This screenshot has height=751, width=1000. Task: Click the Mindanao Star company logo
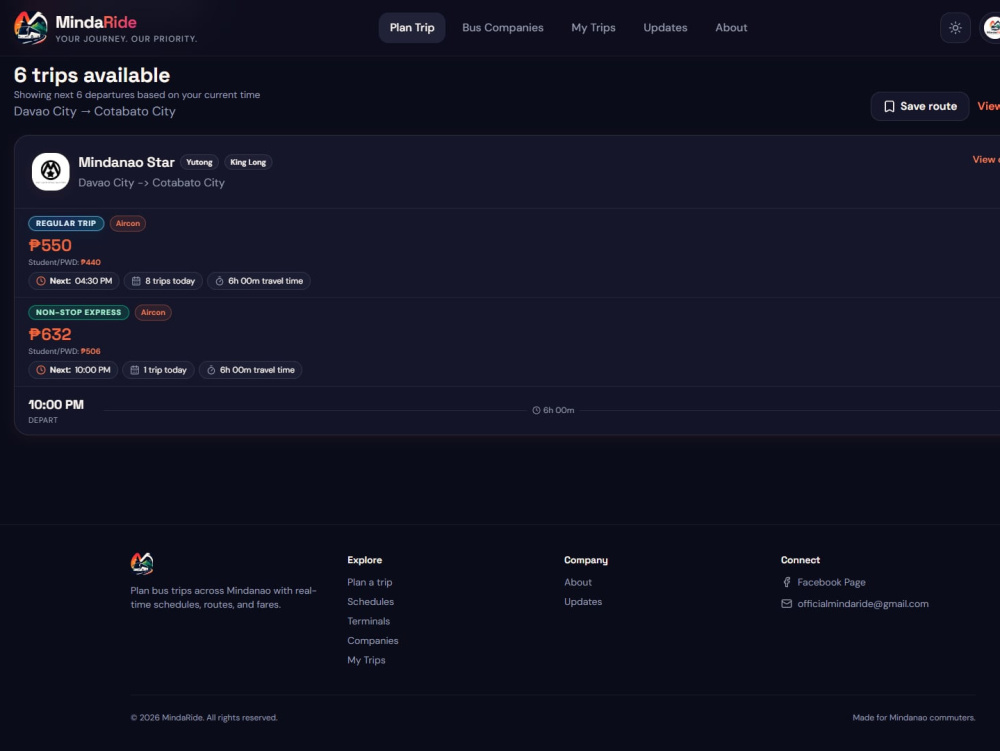(50, 171)
